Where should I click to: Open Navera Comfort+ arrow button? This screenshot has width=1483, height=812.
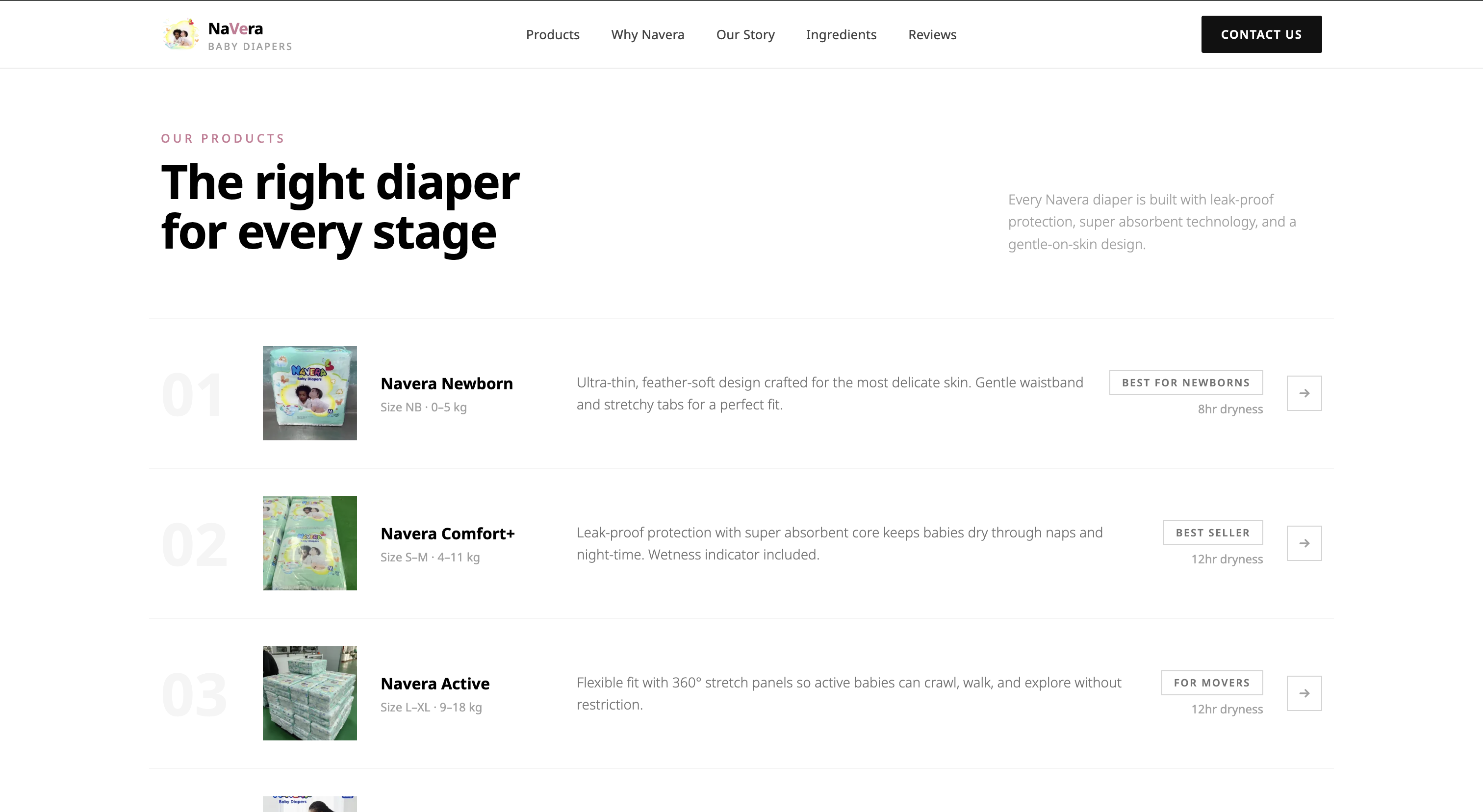[x=1304, y=543]
